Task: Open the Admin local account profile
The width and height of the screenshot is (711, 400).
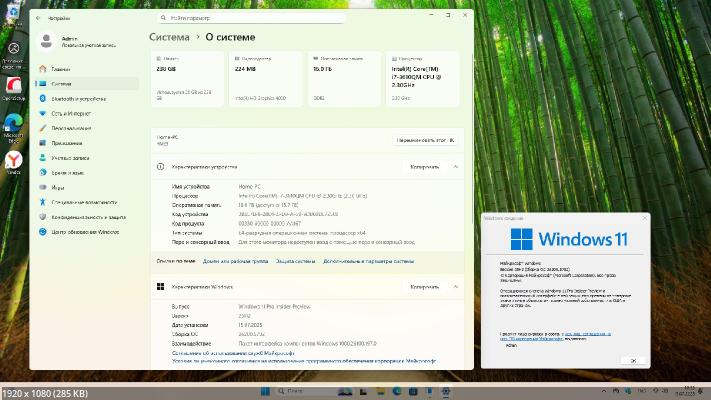Action: coord(77,42)
